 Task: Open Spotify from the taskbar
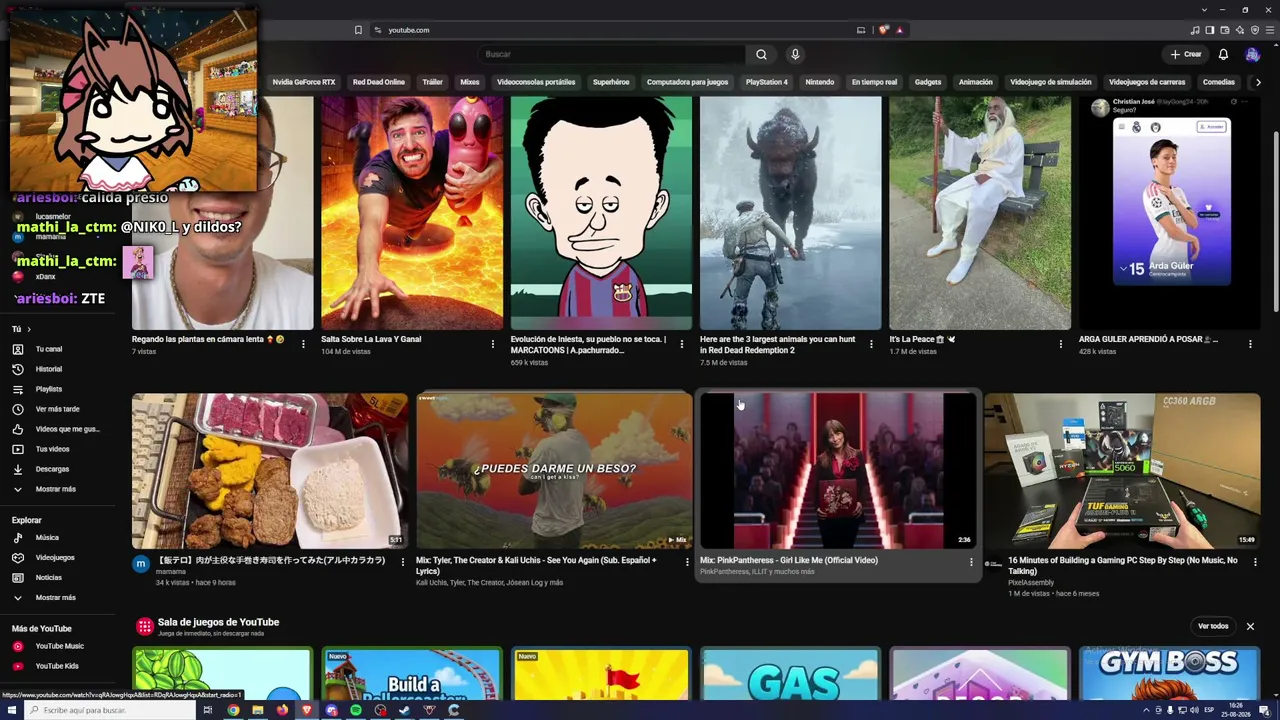point(356,710)
